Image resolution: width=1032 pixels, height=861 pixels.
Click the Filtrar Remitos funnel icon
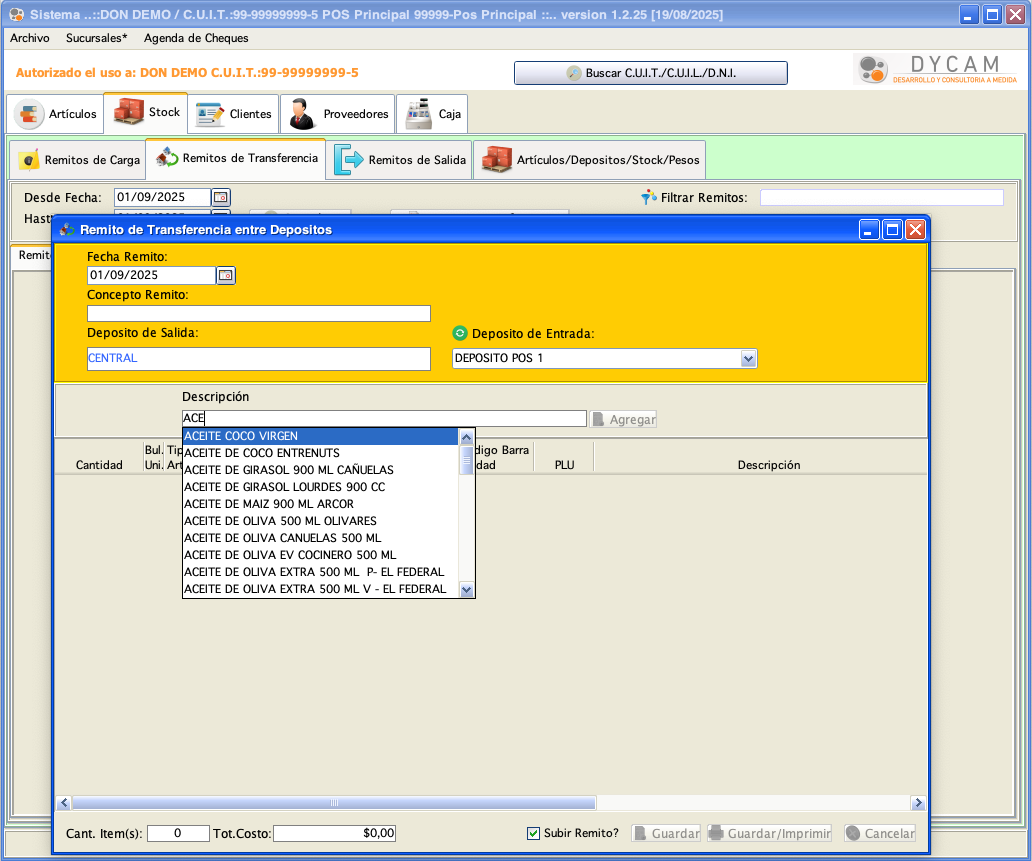point(649,197)
